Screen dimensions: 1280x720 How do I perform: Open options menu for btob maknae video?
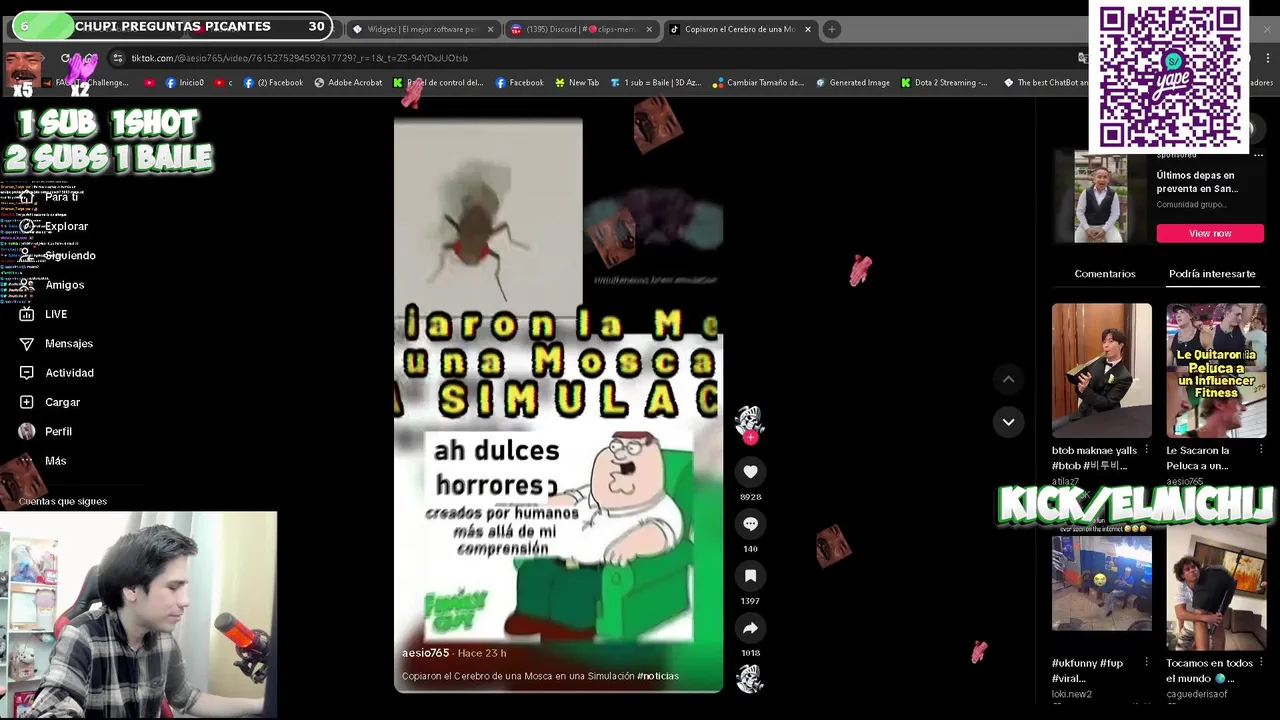(1146, 450)
